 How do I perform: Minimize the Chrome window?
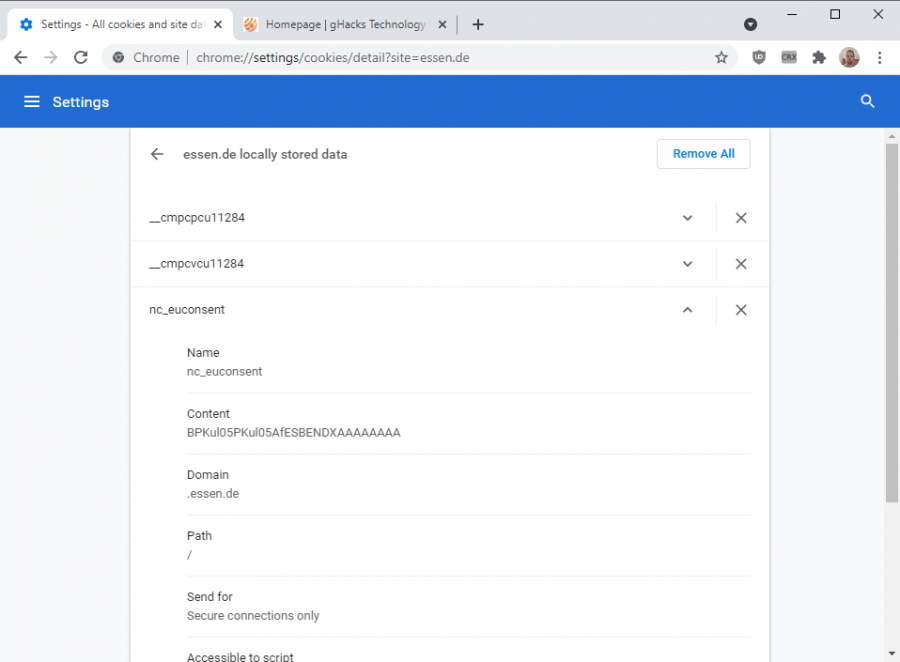[792, 14]
